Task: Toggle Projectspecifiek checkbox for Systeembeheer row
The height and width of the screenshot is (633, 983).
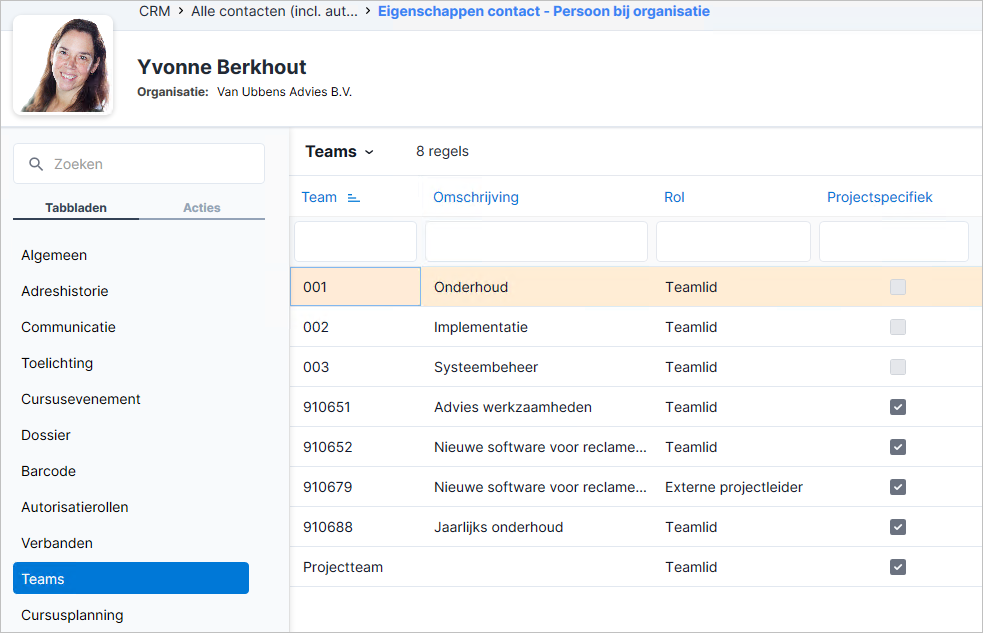Action: coord(898,367)
